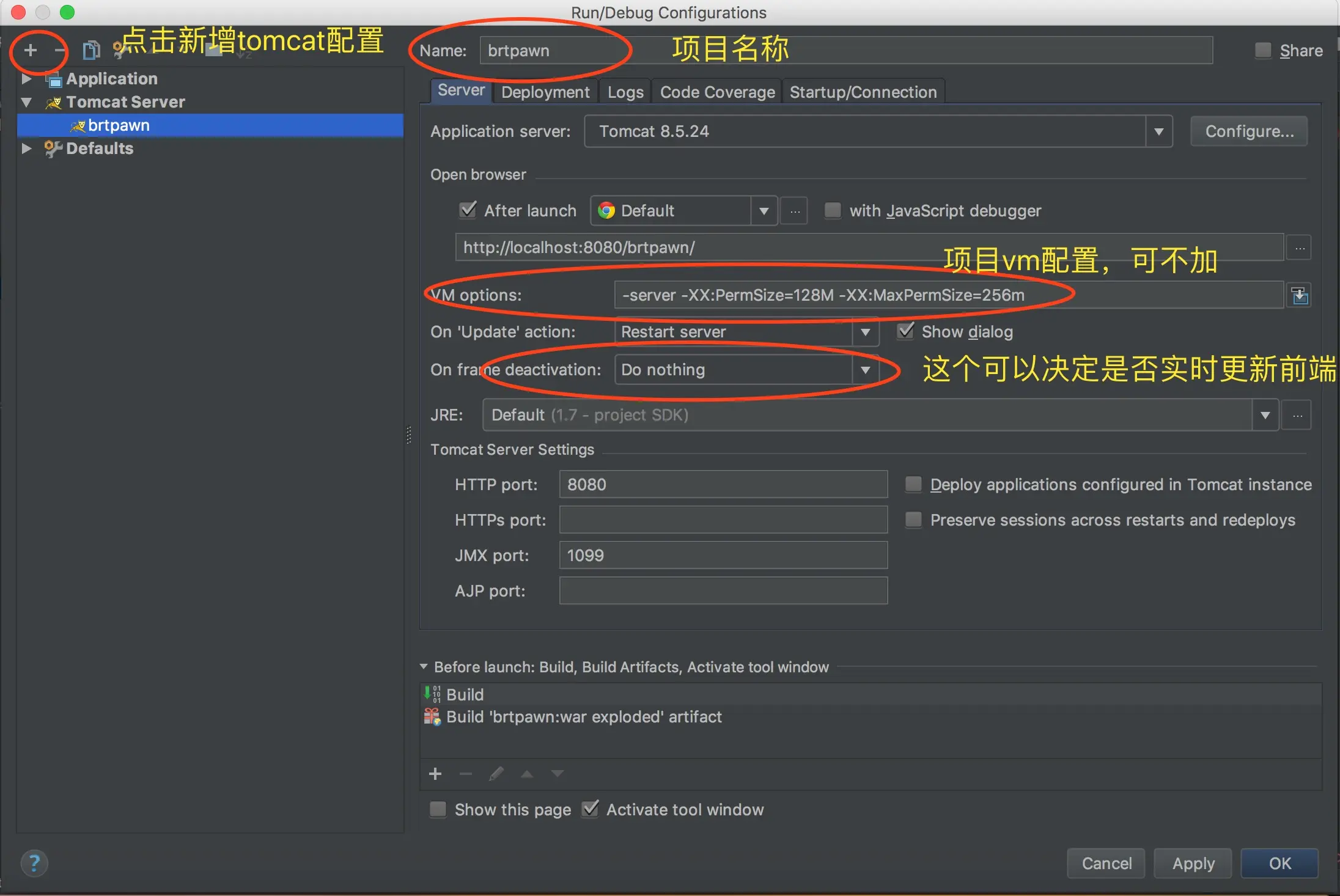Viewport: 1340px width, 896px height.
Task: Open the On frame deactivation dropdown
Action: click(866, 370)
